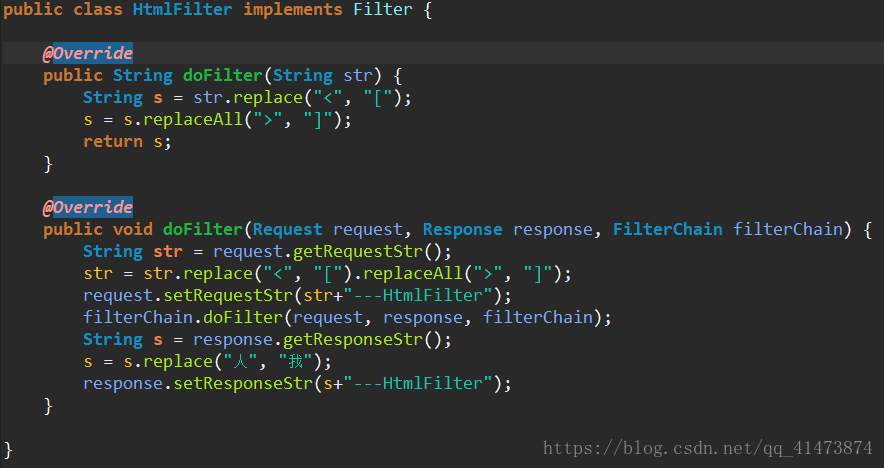Click the final closing brace of the class
The width and height of the screenshot is (884, 468).
8,450
